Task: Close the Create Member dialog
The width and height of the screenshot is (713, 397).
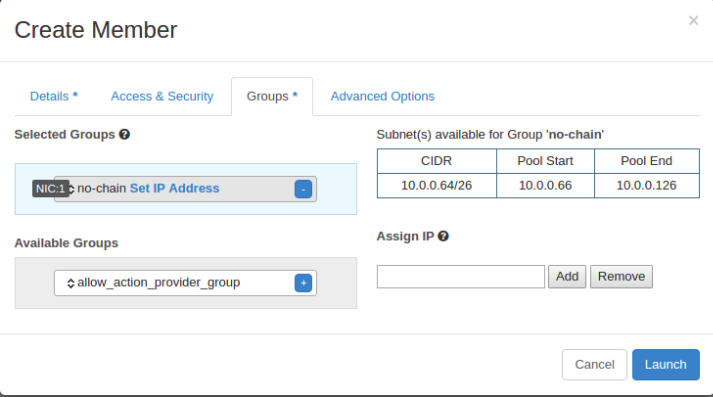Action: pyautogui.click(x=693, y=20)
